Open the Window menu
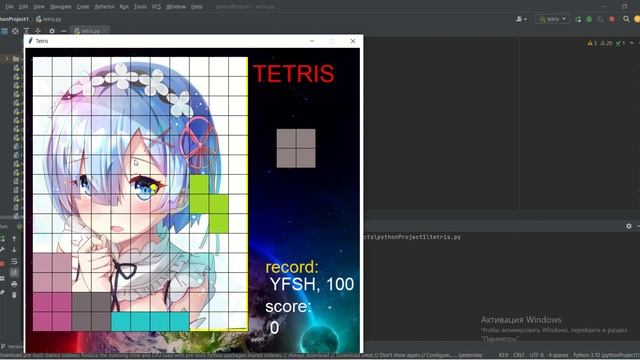Screen dimensions: 640x360 coord(176,7)
